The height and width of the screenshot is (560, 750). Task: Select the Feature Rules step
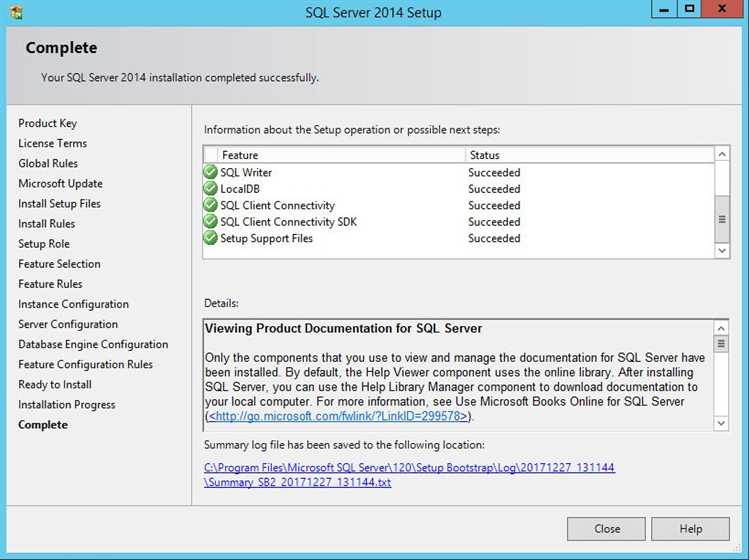(50, 284)
